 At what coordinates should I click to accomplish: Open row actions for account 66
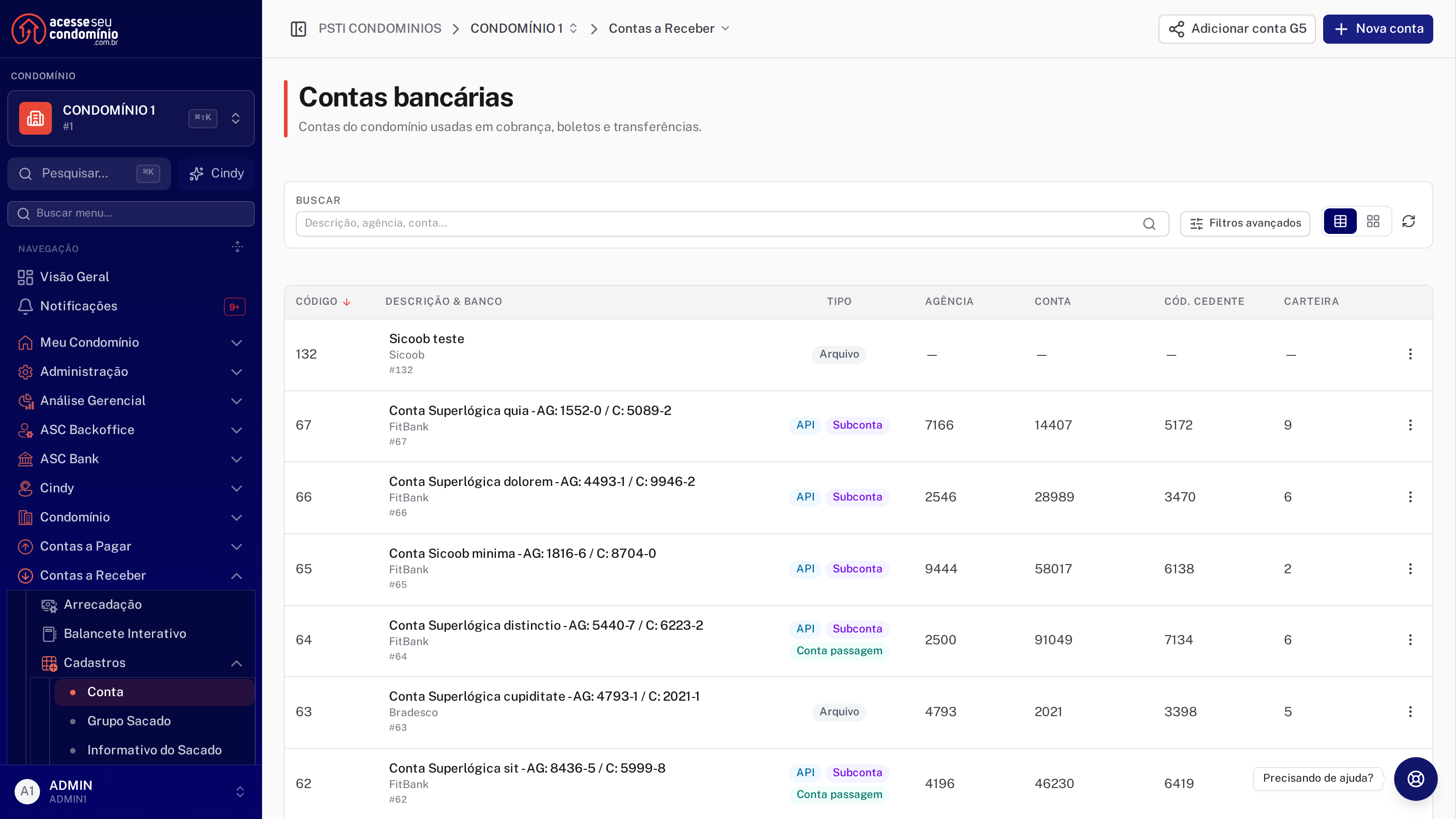(x=1410, y=497)
